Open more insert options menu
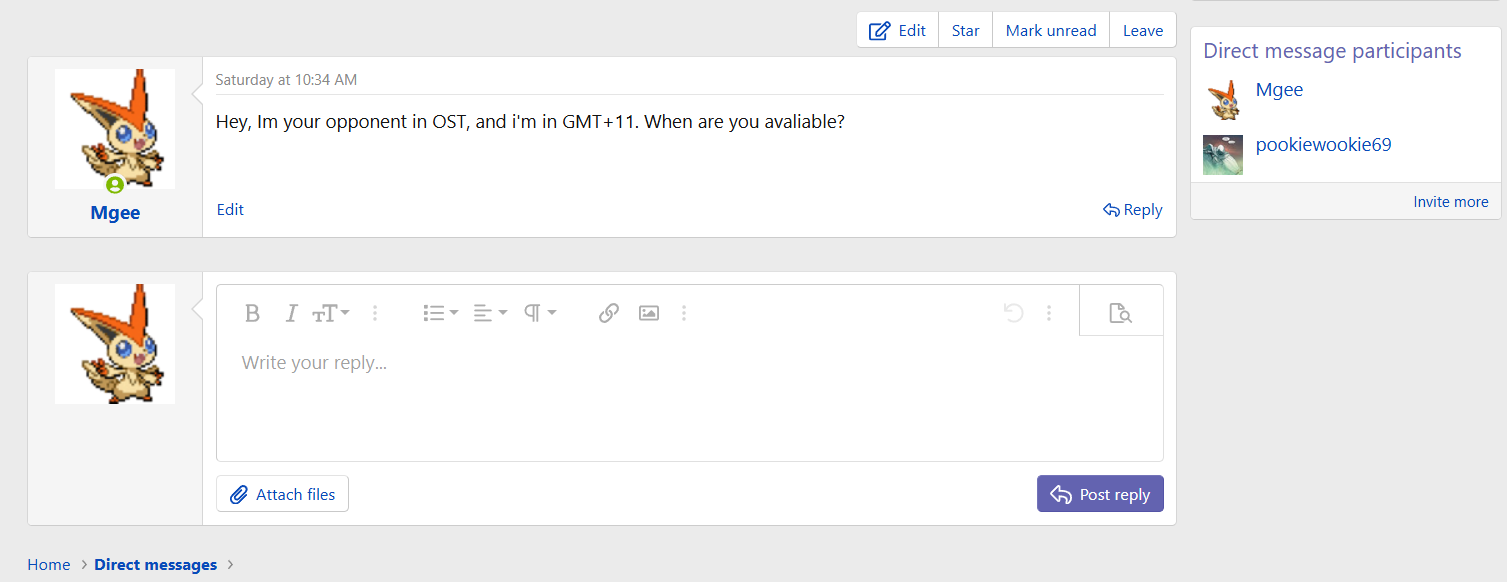1507x582 pixels. pos(684,313)
